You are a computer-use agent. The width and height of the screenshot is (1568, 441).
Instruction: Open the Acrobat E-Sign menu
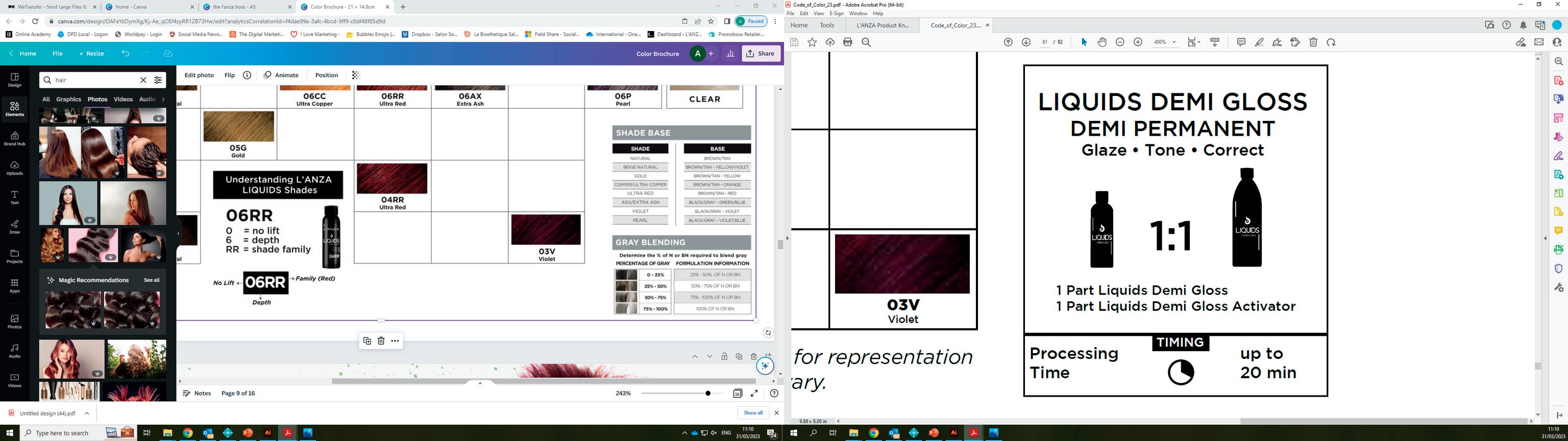coord(837,13)
